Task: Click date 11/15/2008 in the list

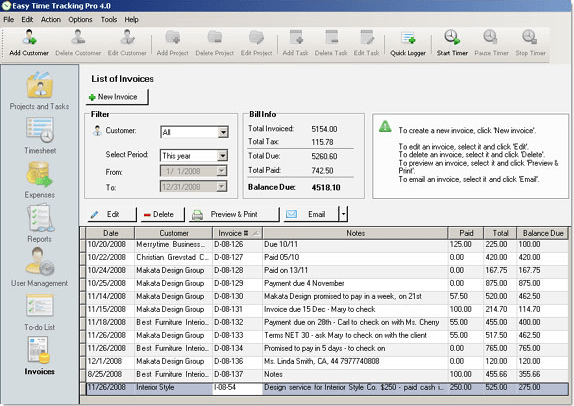Action: [x=107, y=309]
